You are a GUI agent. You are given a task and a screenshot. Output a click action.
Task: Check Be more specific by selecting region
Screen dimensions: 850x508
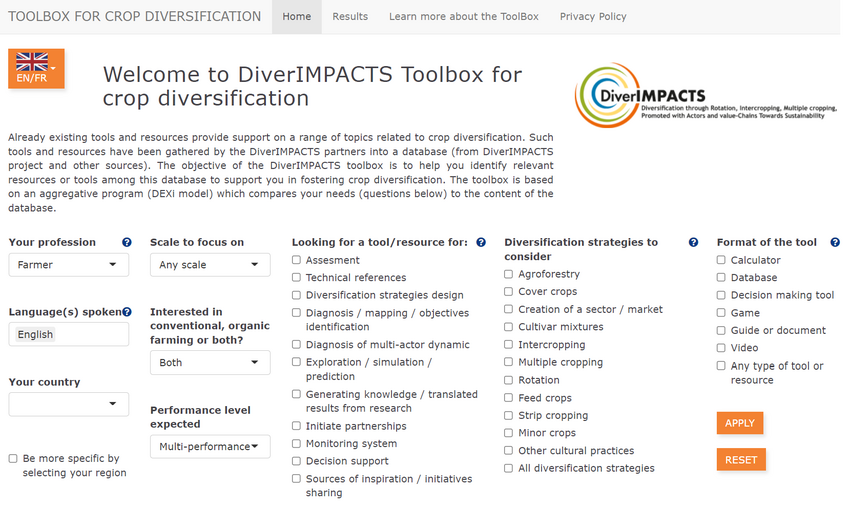pos(13,459)
